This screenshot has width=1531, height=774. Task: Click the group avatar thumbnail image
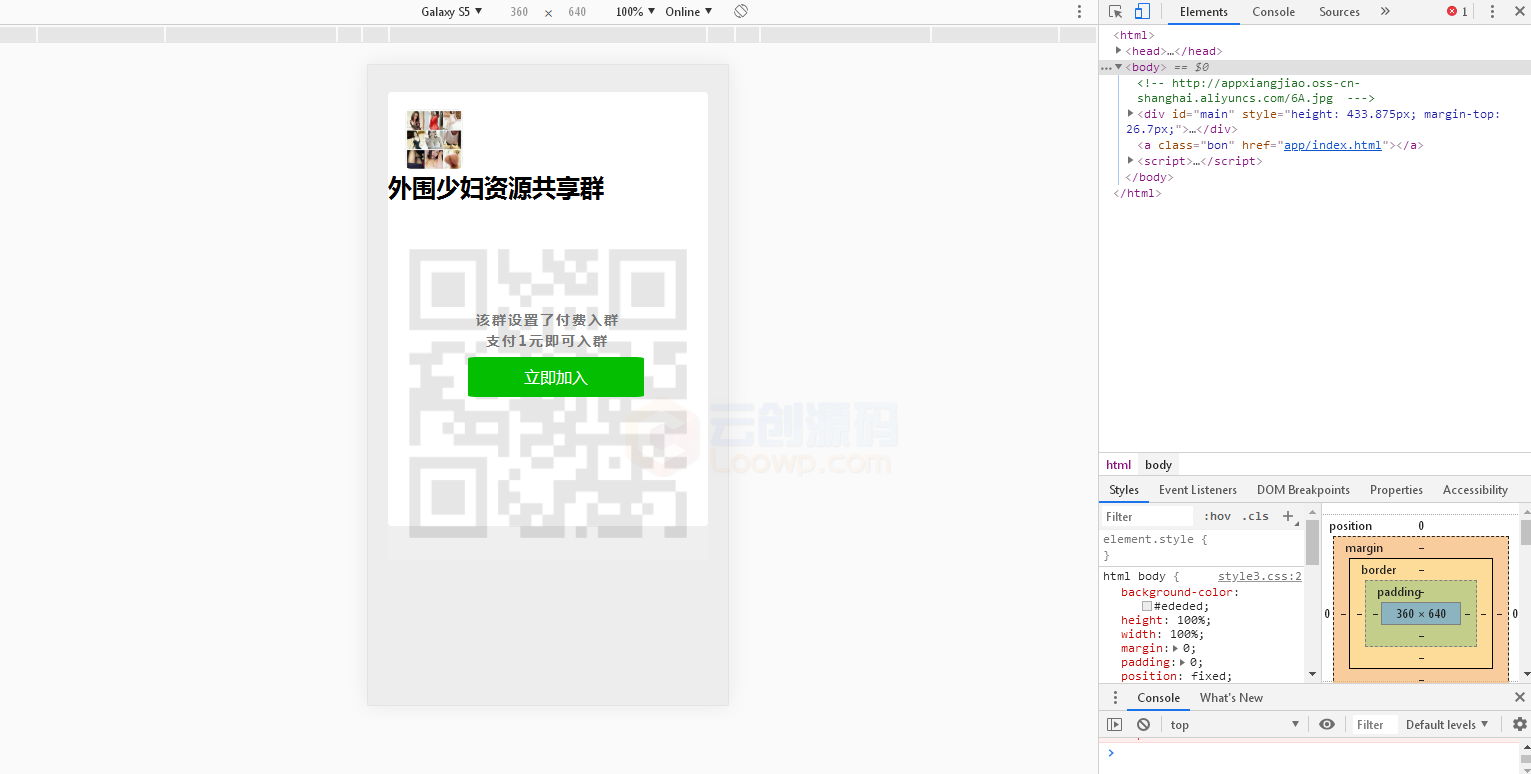pos(434,139)
